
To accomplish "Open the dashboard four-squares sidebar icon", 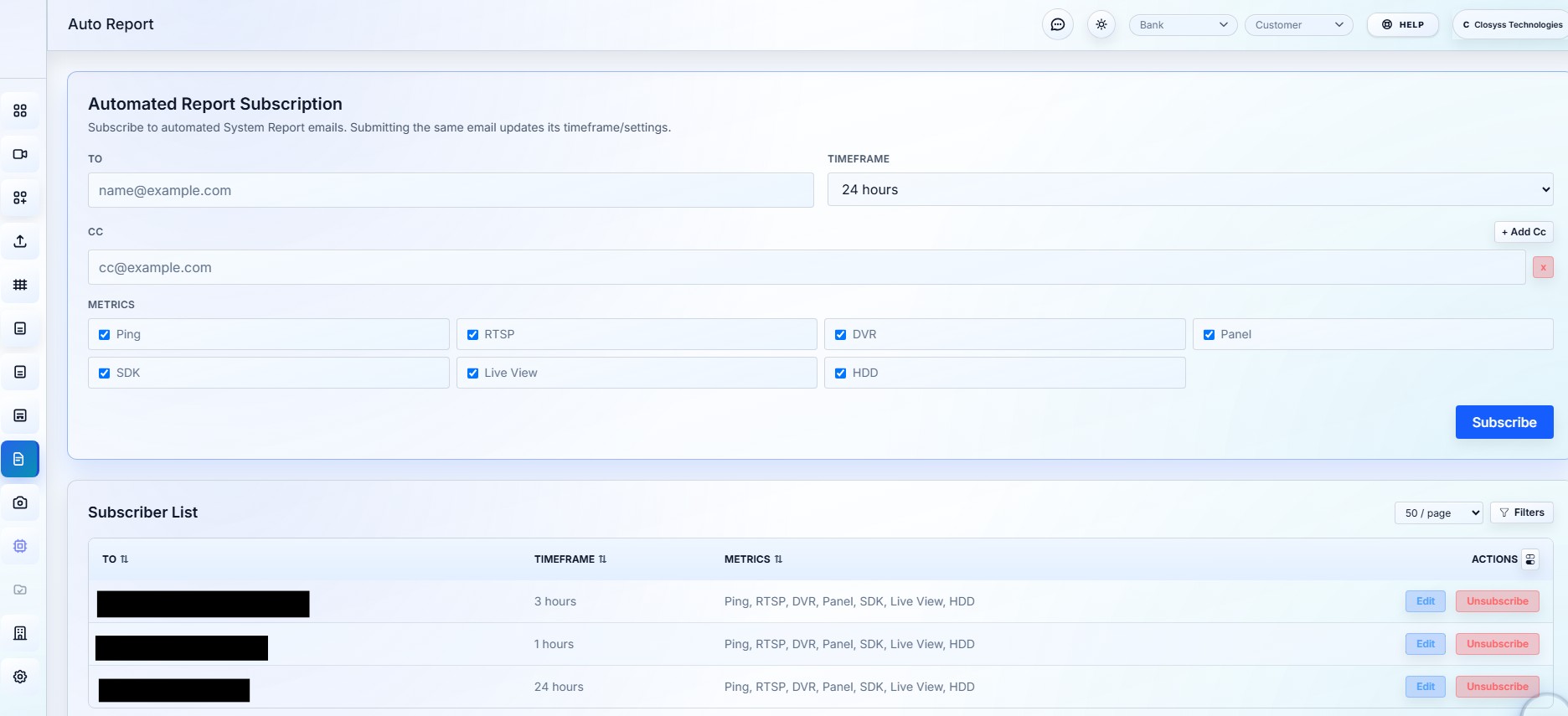I will (x=20, y=111).
